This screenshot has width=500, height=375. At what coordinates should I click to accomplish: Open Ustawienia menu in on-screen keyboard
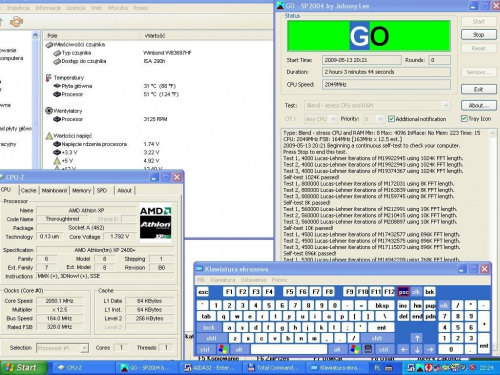click(253, 280)
